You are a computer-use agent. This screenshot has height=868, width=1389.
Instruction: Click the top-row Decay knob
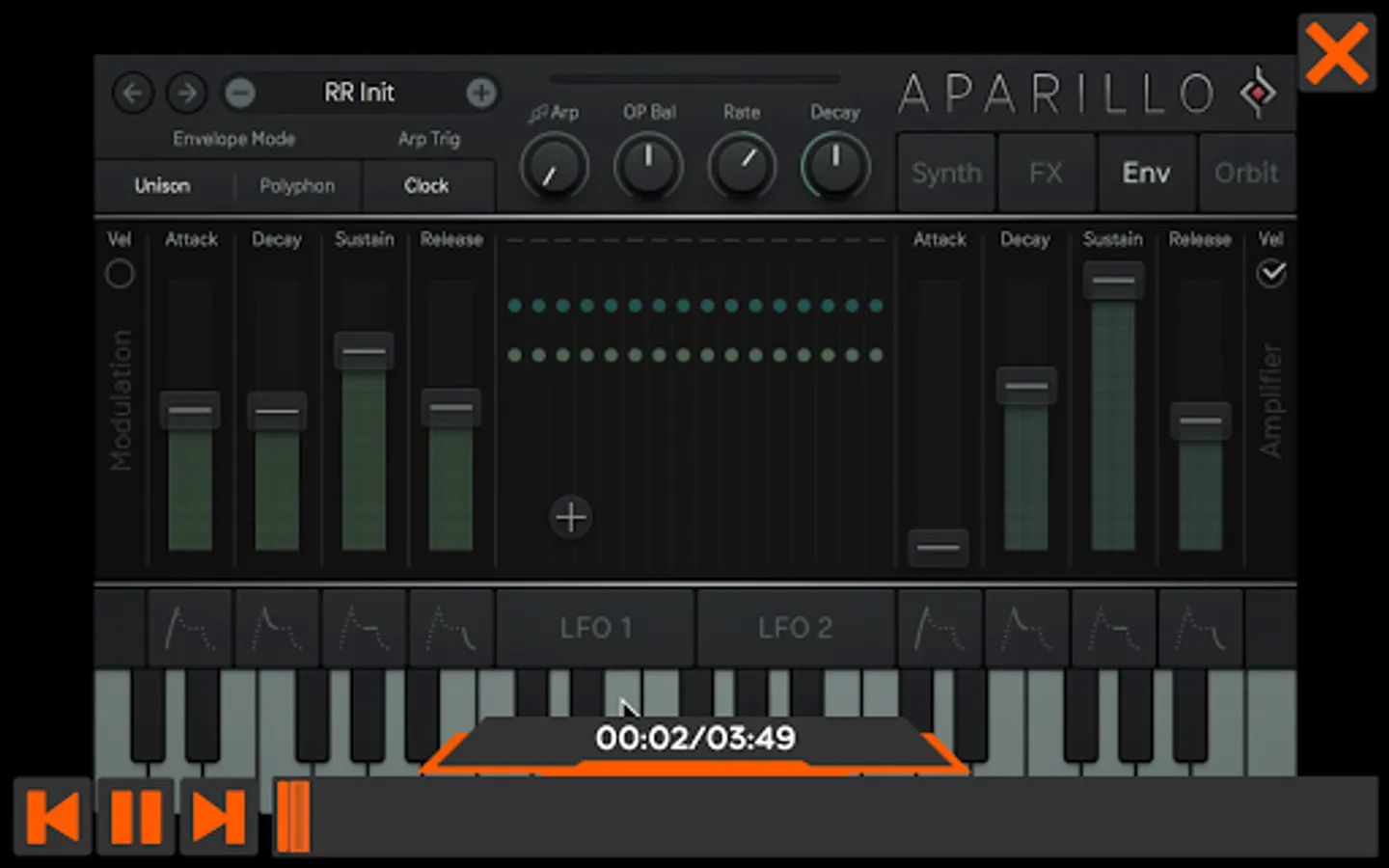[x=835, y=167]
